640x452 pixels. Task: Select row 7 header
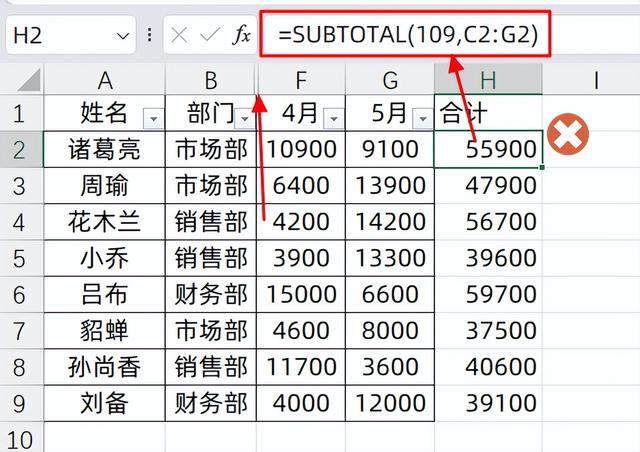click(x=21, y=331)
